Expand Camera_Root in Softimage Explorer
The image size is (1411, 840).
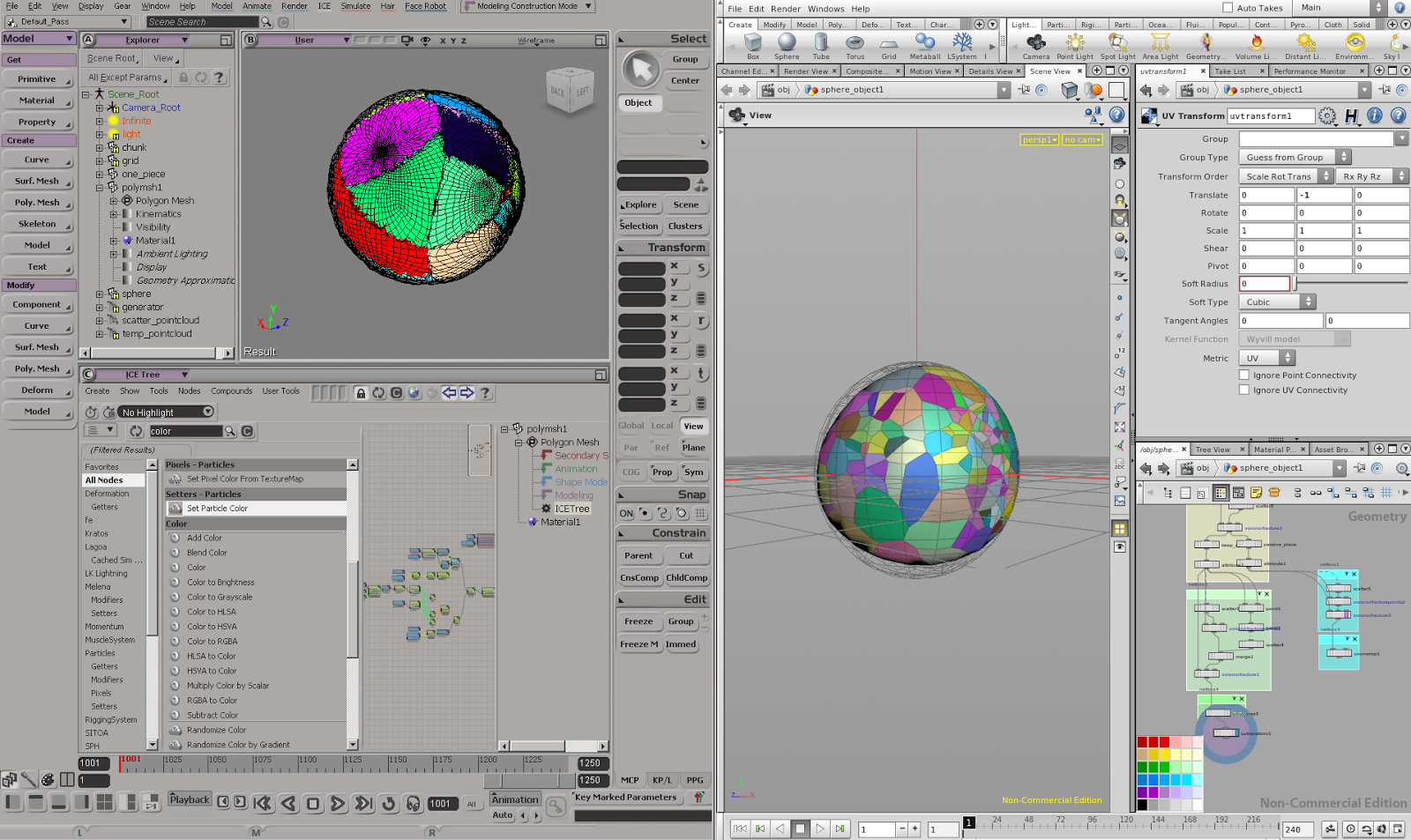pos(100,108)
